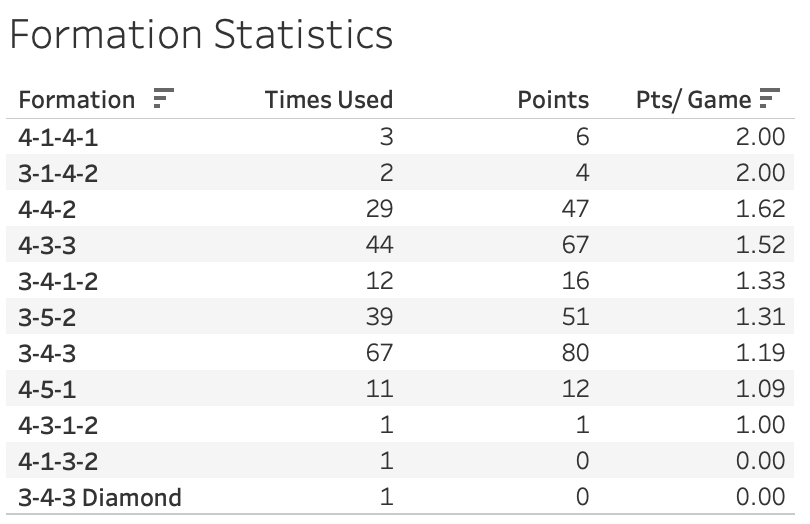The width and height of the screenshot is (810, 524).
Task: Click the sort icon beside Pts/ Game
Action: pos(769,99)
